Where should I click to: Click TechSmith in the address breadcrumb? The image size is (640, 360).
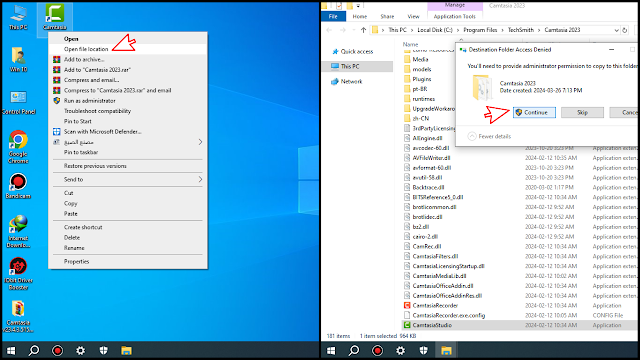tap(520, 30)
